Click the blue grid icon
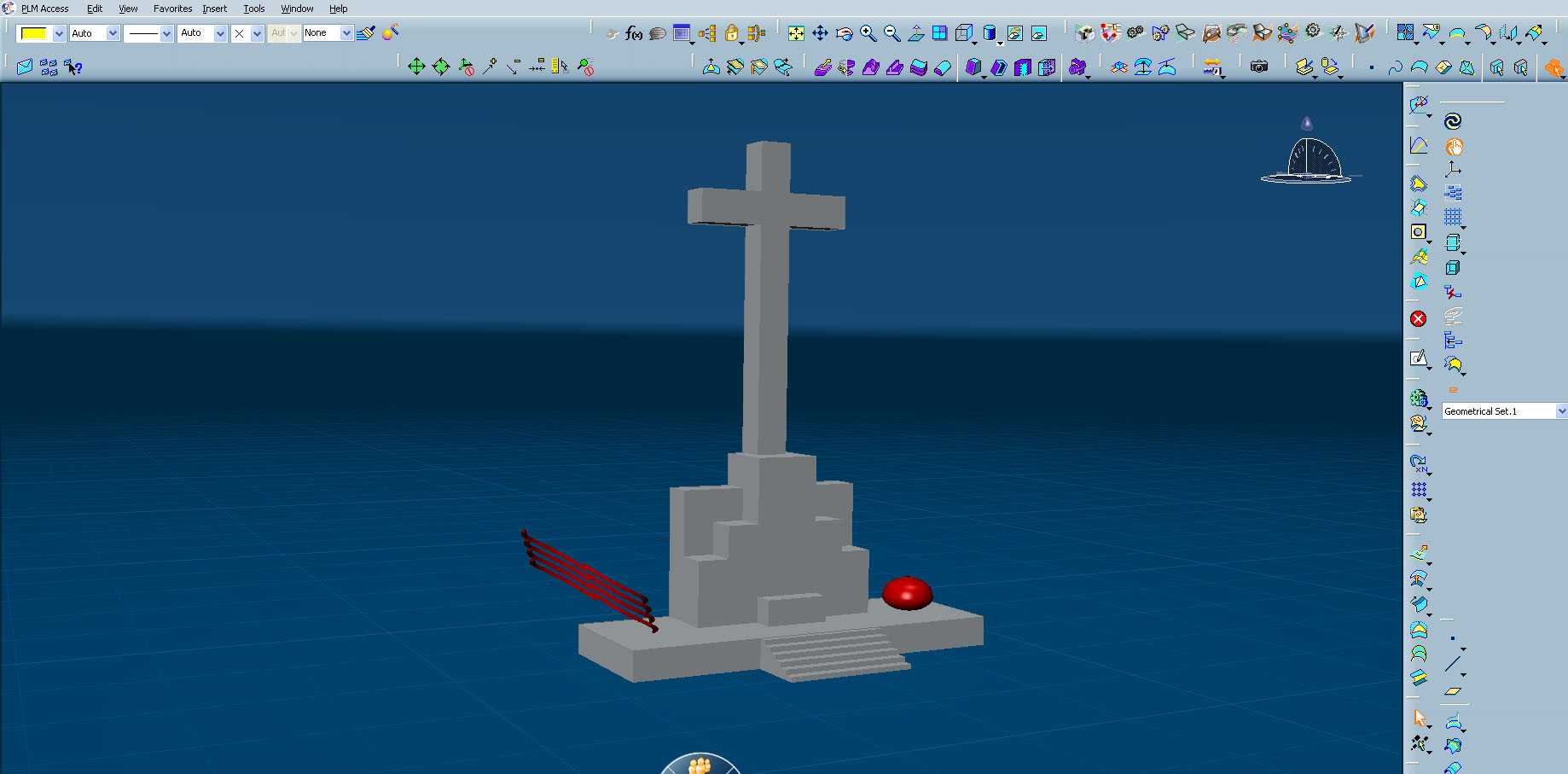The image size is (1568, 774). (1453, 218)
